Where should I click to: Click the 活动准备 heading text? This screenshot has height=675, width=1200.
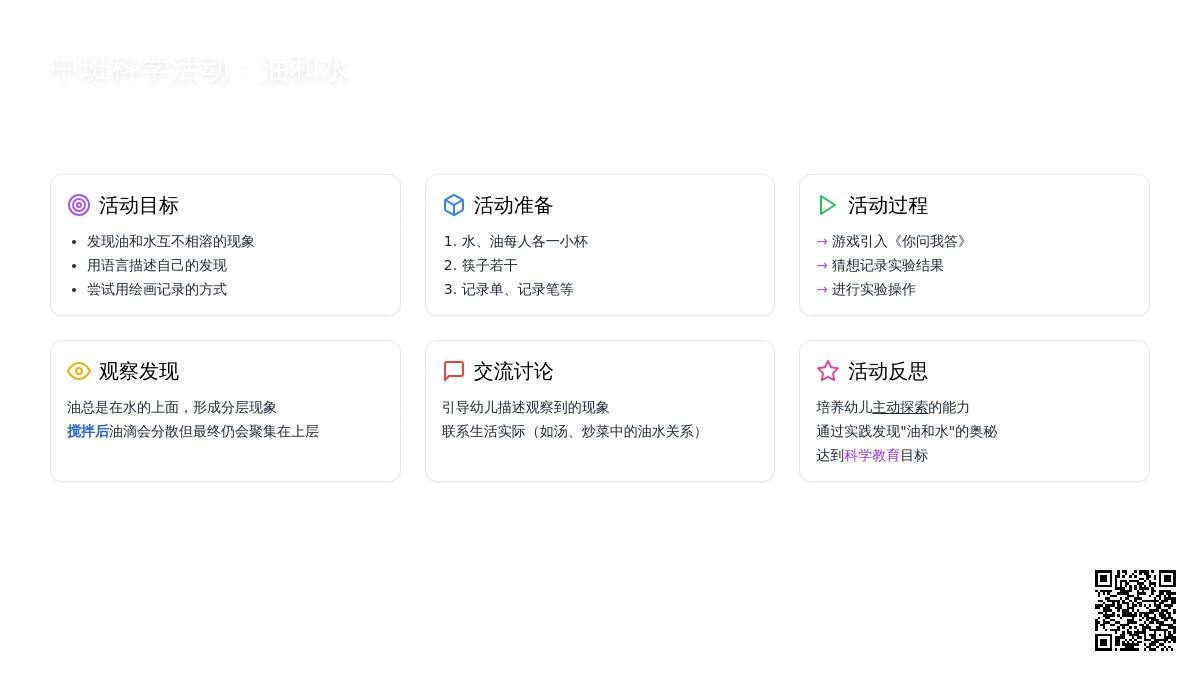(513, 205)
